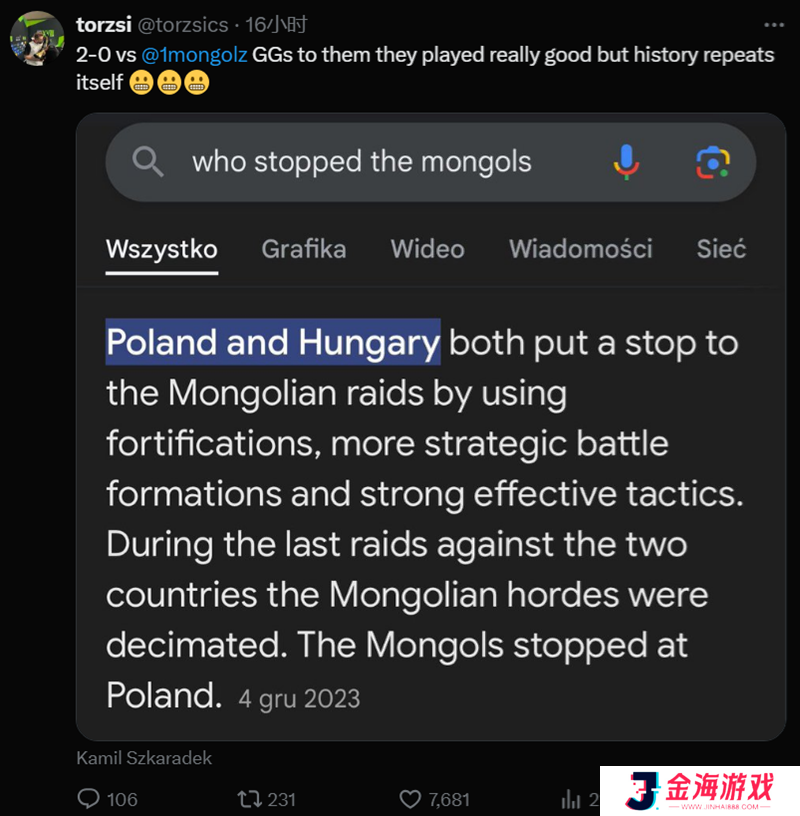Click the highlighted Poland and Hungary text
800x816 pixels.
point(273,342)
